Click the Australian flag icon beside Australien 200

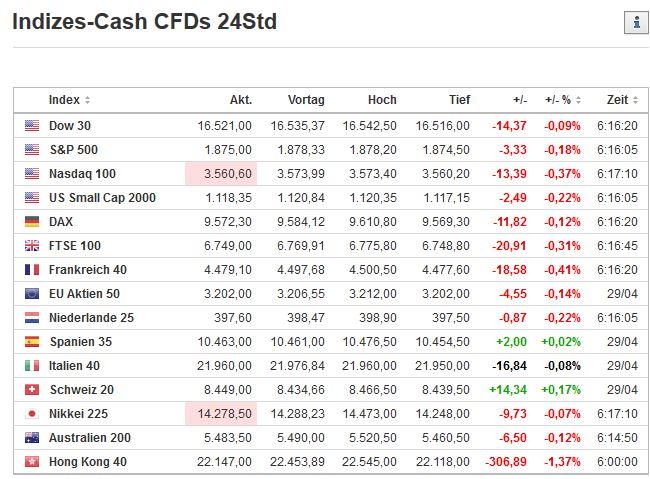click(32, 438)
